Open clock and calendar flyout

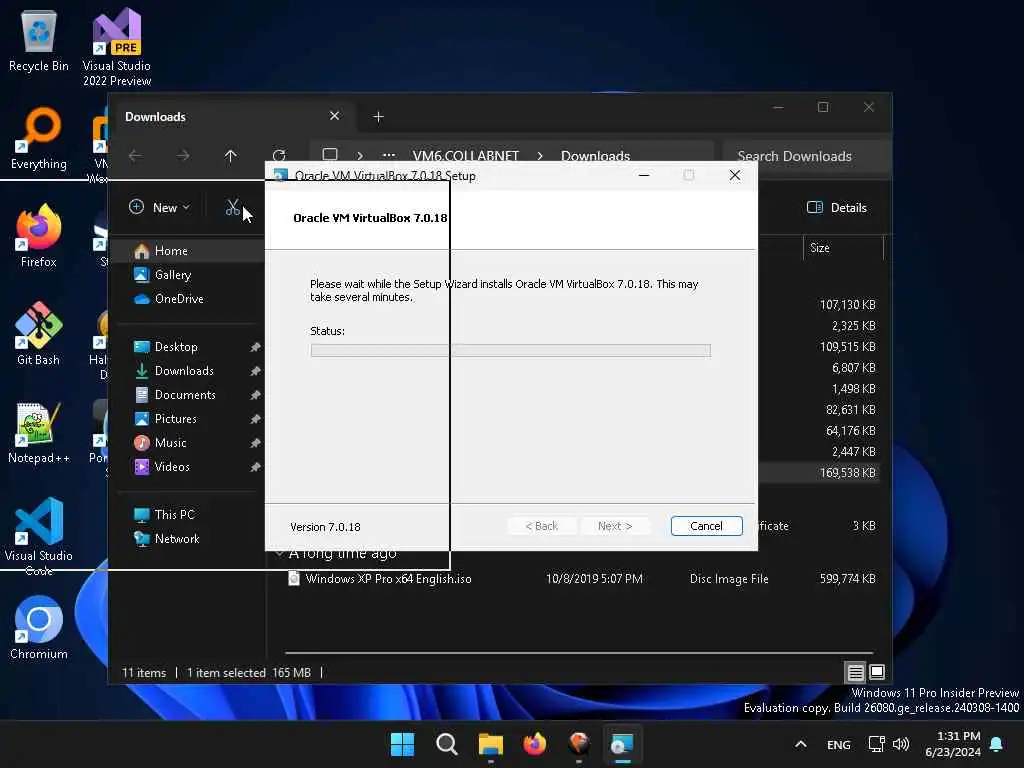tap(952, 744)
